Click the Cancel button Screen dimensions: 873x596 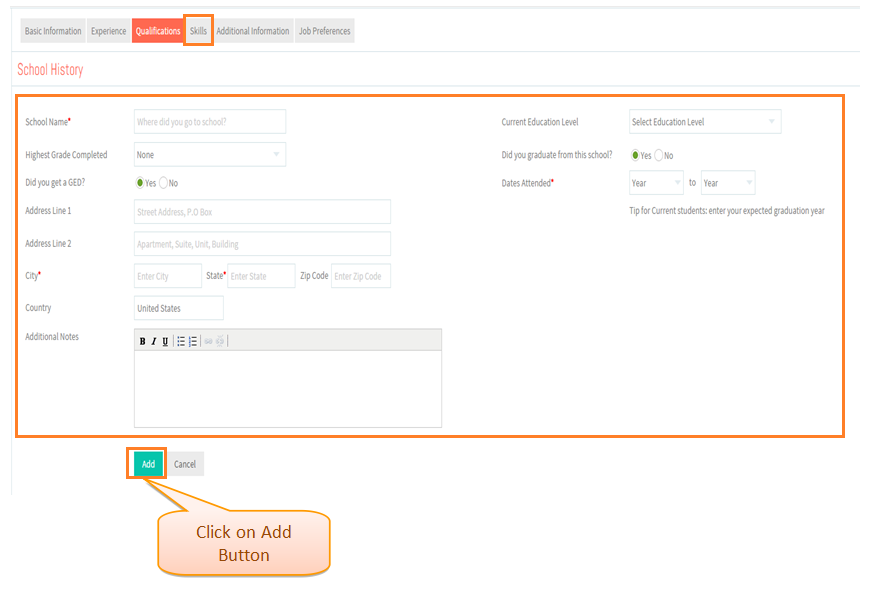[x=185, y=464]
